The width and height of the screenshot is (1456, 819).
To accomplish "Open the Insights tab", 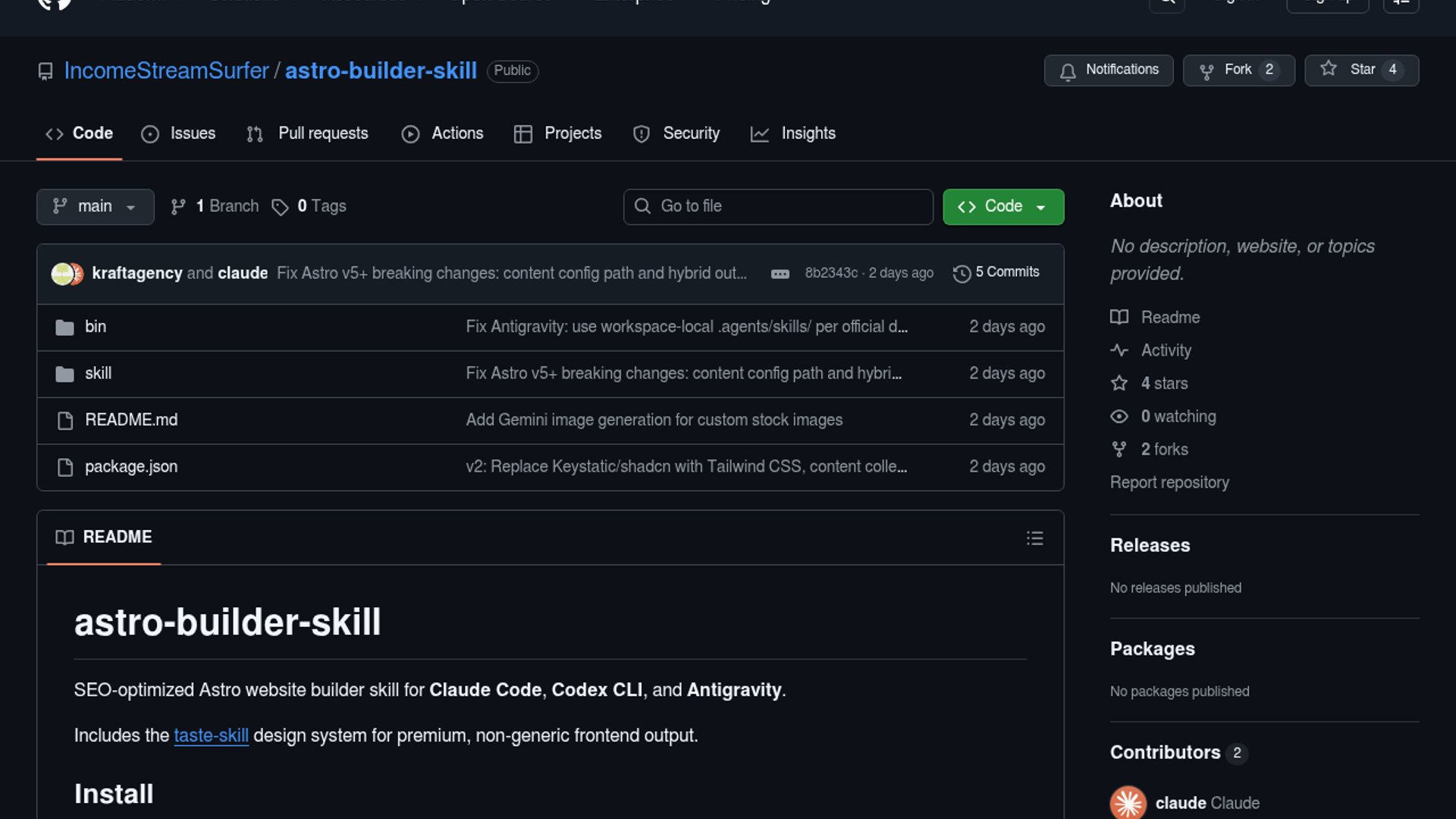I will coord(793,134).
